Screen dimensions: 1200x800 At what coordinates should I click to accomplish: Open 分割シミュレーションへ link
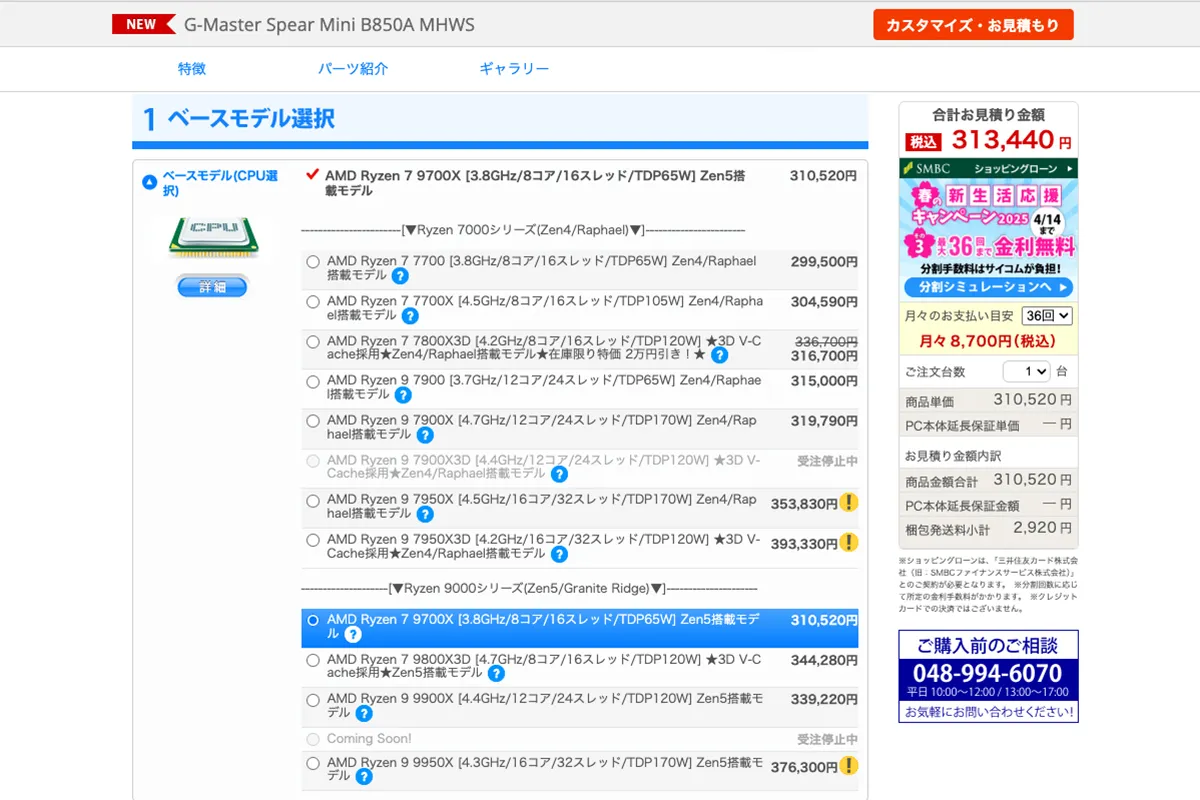point(988,287)
